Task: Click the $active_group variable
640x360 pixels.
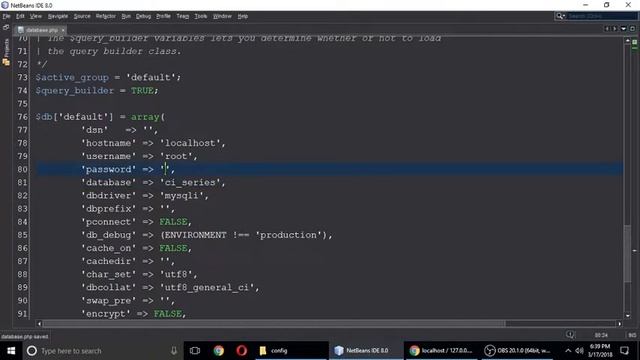Action: coord(72,78)
